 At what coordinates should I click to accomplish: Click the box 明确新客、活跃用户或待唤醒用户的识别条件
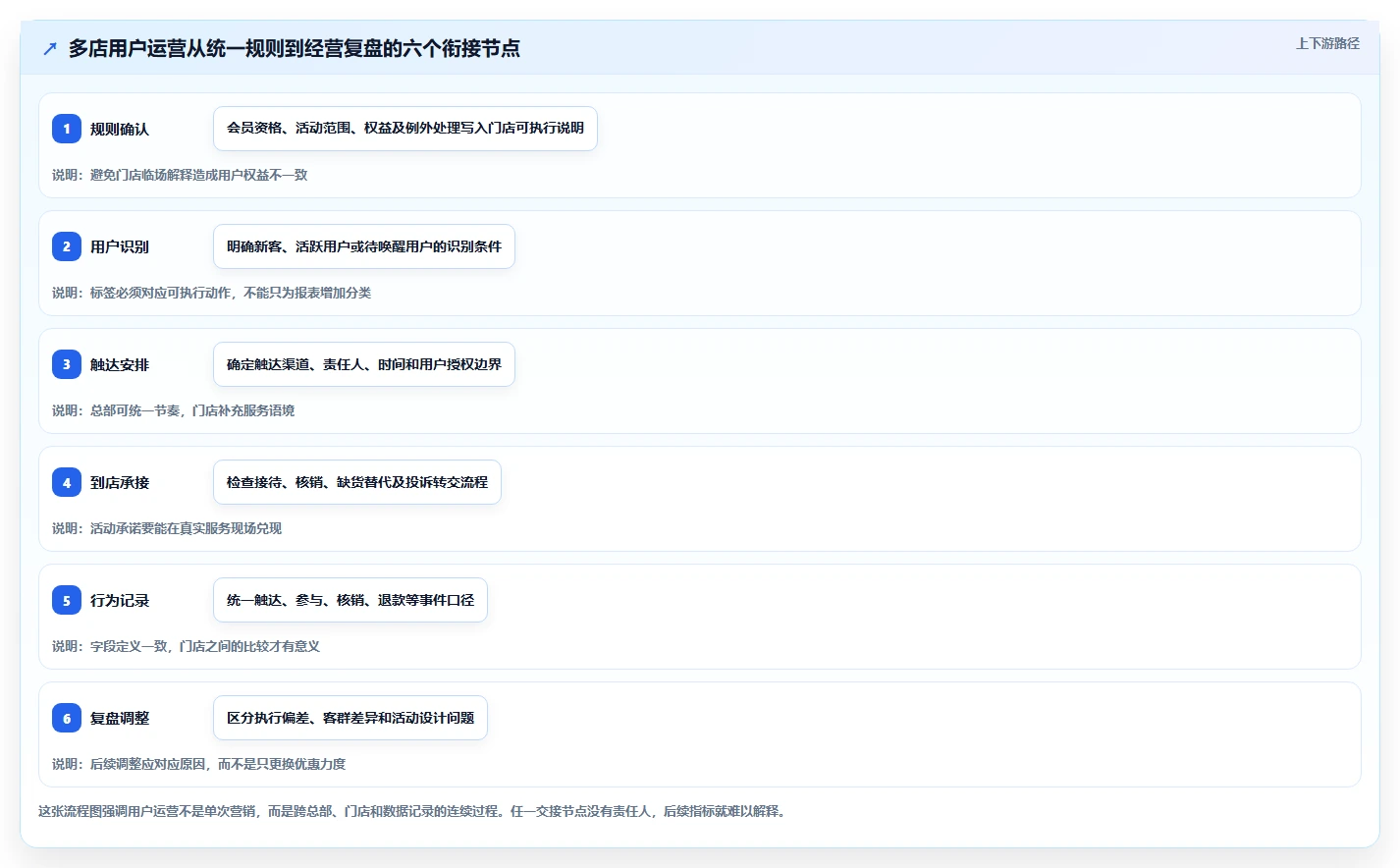click(364, 246)
